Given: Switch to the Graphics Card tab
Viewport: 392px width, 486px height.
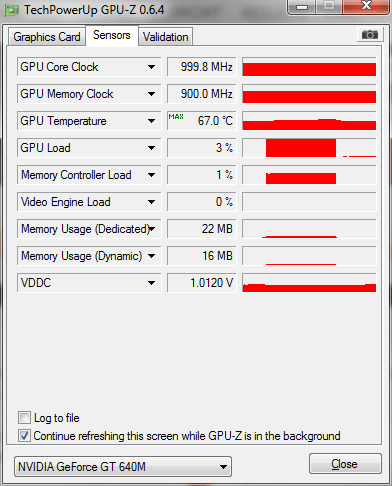Looking at the screenshot, I should (47, 37).
